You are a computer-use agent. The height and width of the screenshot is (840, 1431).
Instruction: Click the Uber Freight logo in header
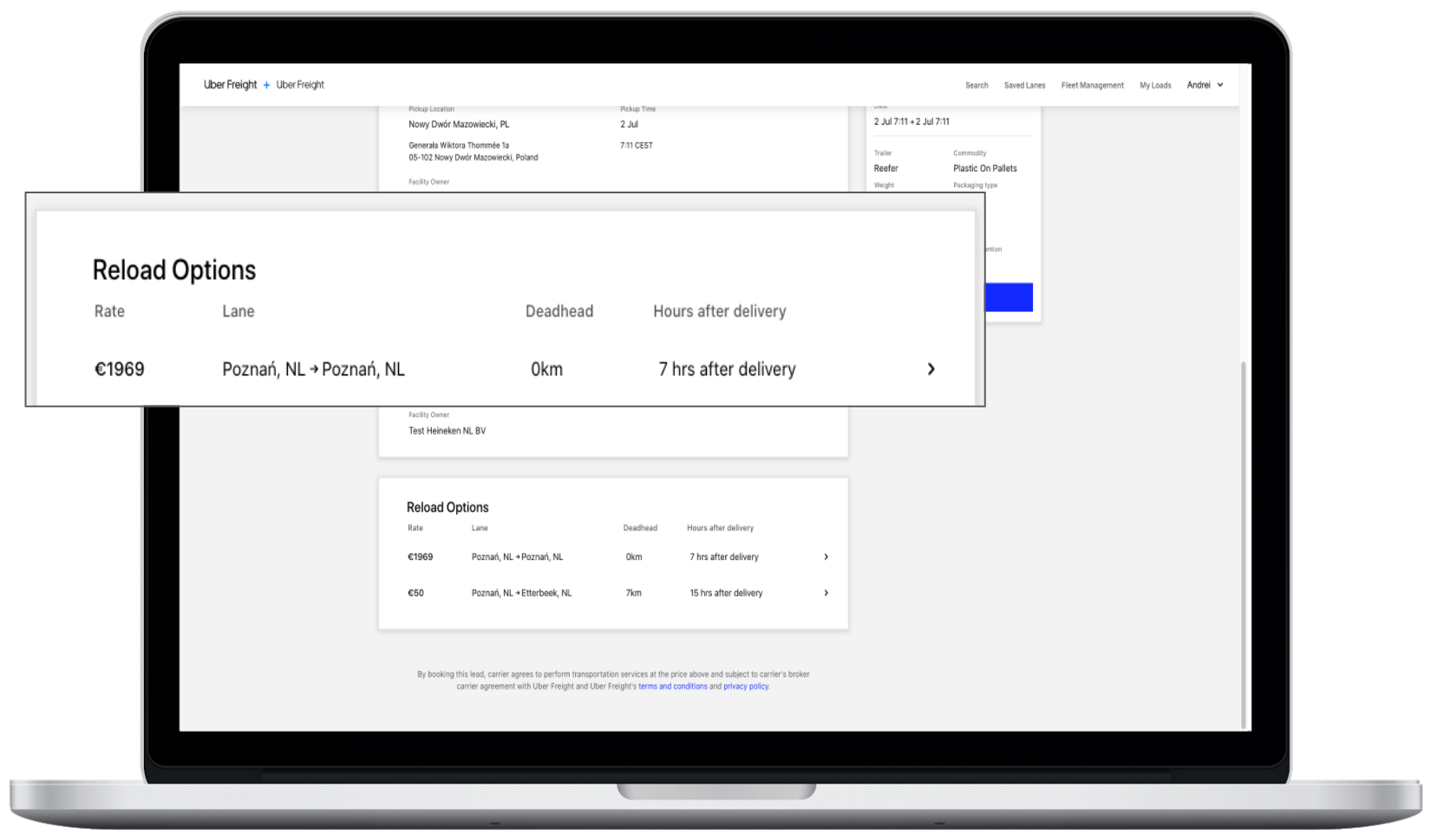click(x=230, y=85)
